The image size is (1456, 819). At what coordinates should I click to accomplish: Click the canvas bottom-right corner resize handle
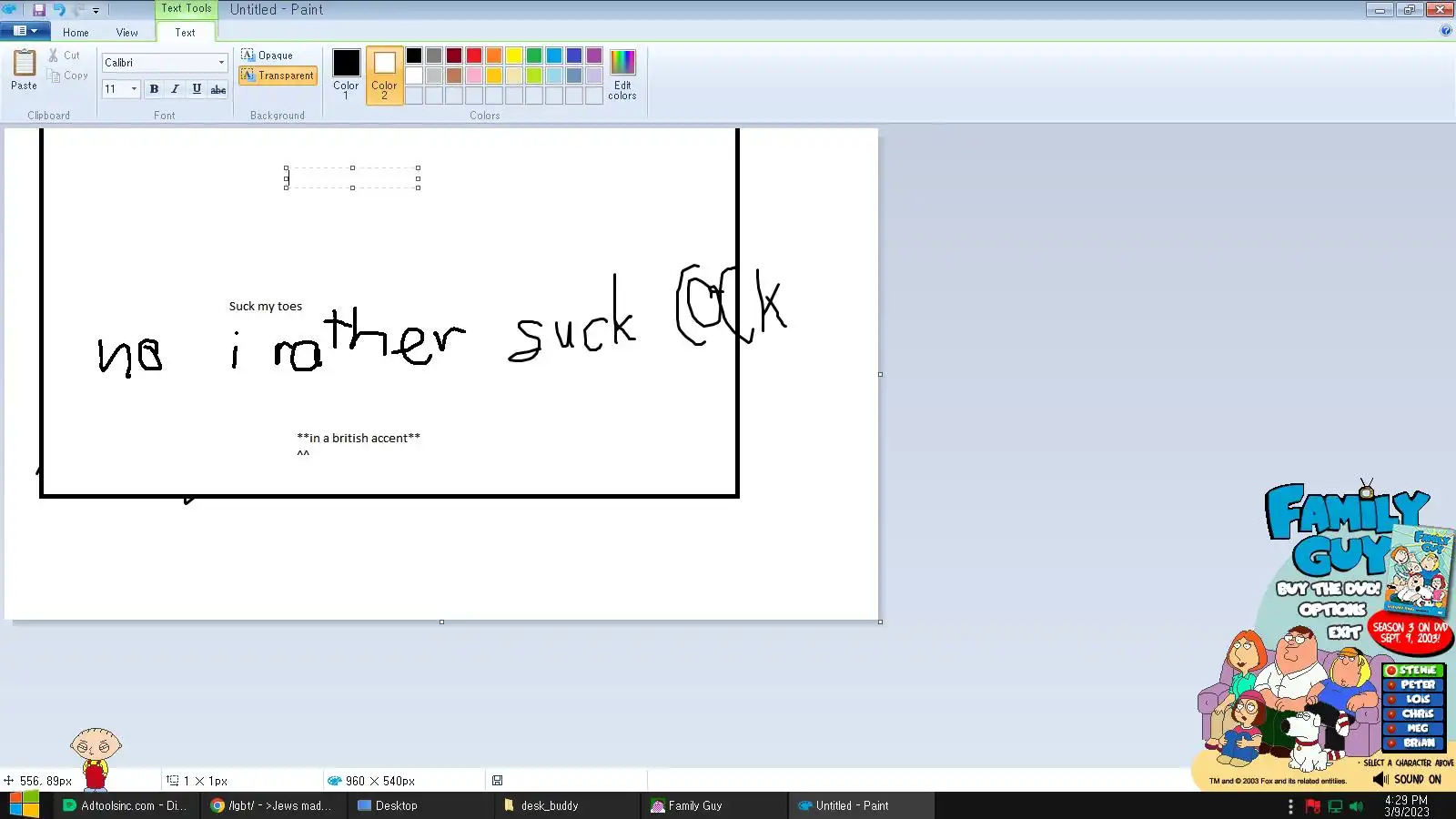pyautogui.click(x=880, y=622)
